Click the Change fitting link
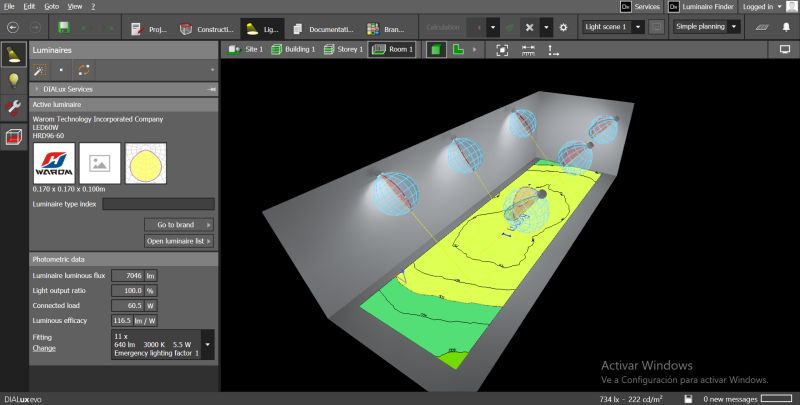The width and height of the screenshot is (800, 405). [x=43, y=348]
